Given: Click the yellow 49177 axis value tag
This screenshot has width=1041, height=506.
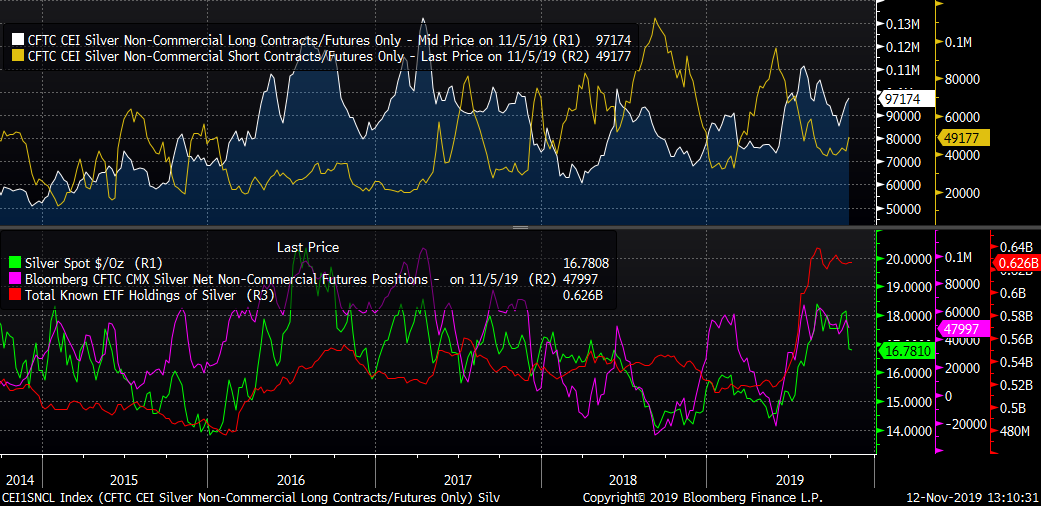Looking at the screenshot, I should [962, 138].
